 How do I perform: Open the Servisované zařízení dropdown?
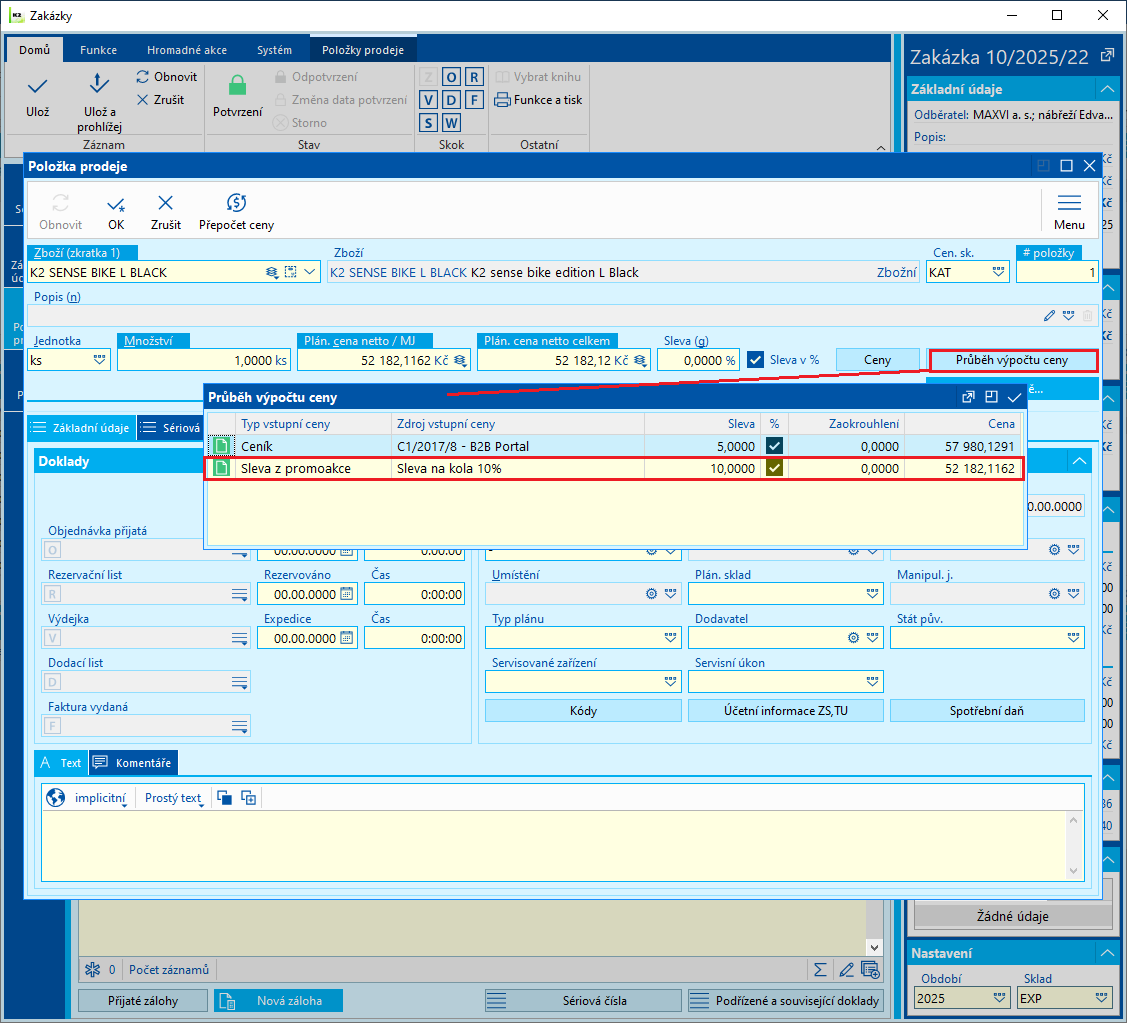pos(670,682)
